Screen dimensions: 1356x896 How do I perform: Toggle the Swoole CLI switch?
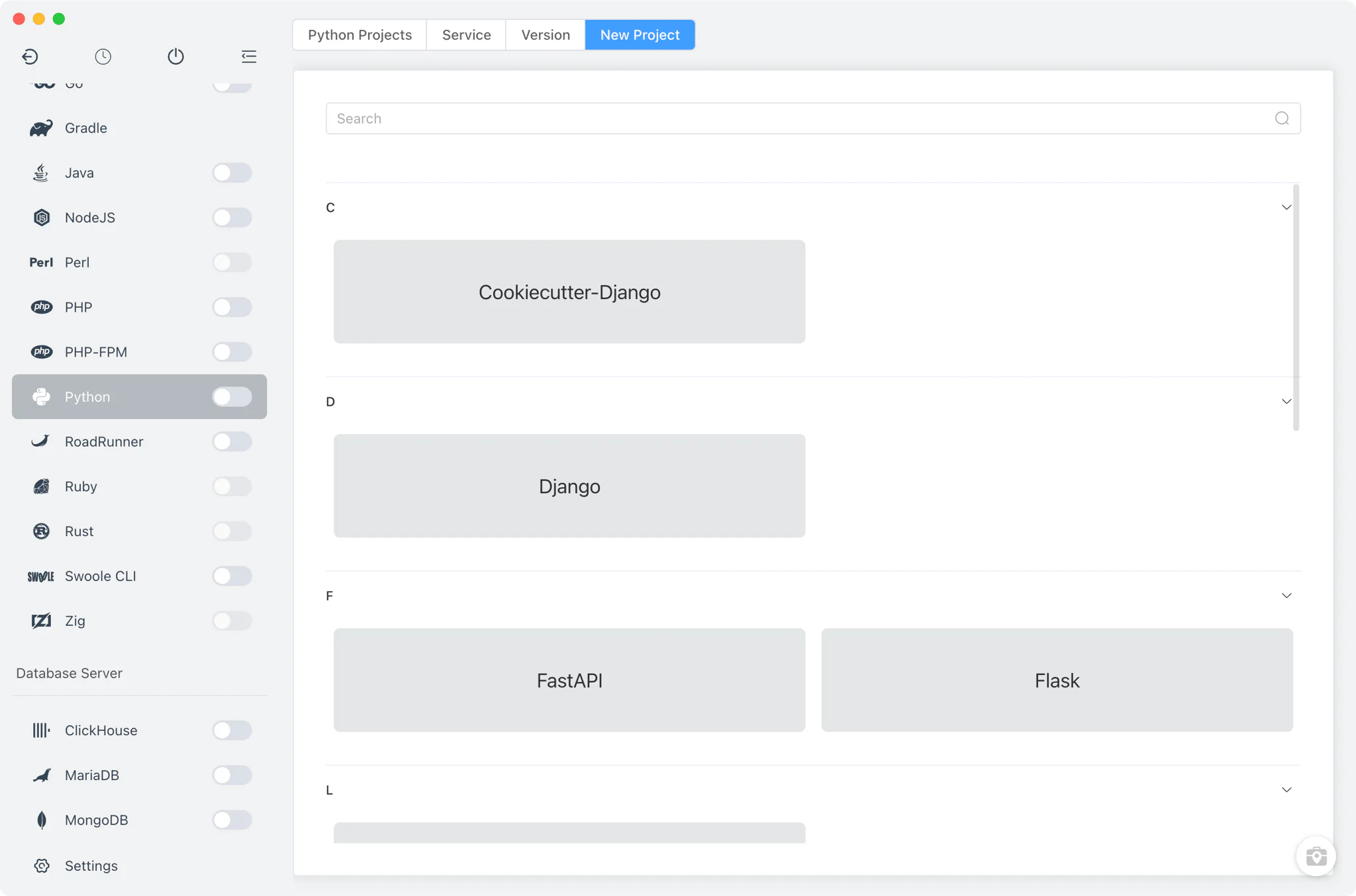point(232,576)
